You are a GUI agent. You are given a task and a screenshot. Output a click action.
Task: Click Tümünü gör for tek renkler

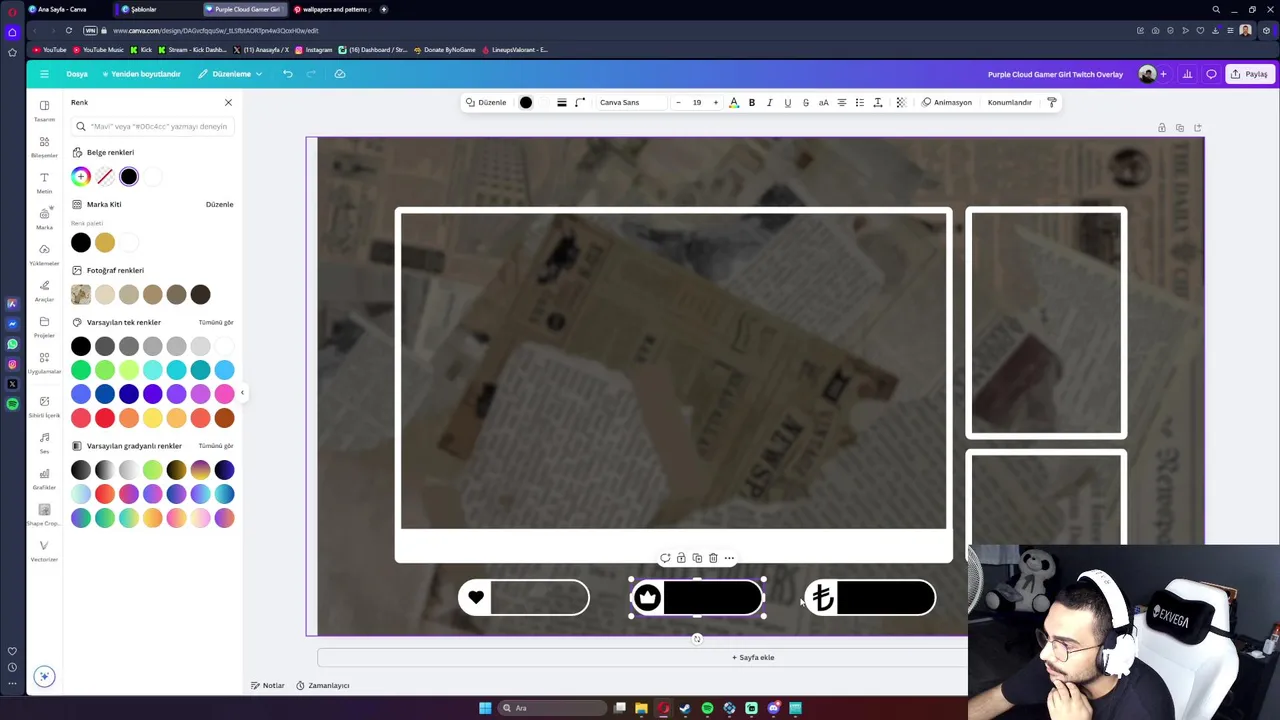pos(216,322)
